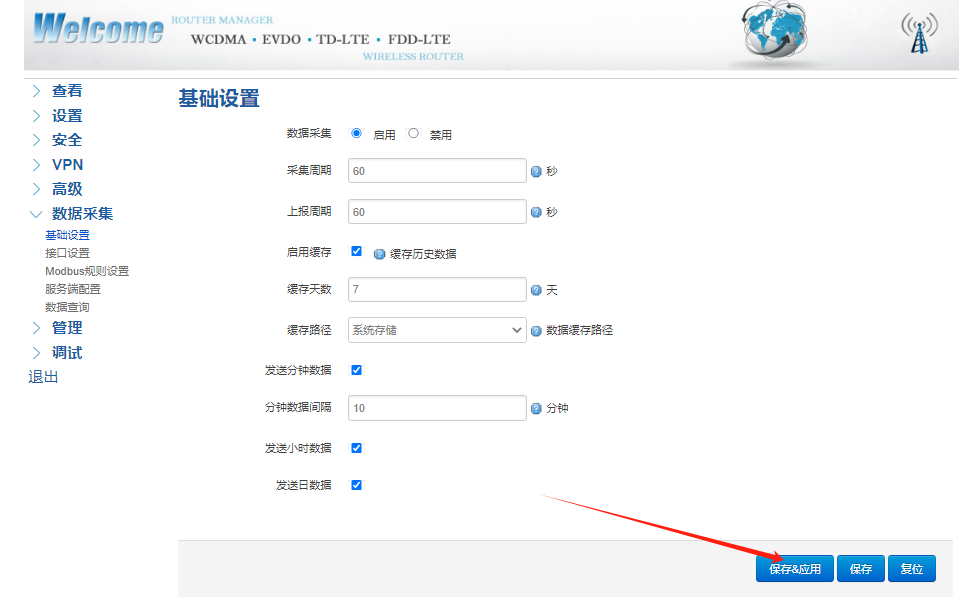Select 禁用 radio for 数据采集
969x604 pixels.
pyautogui.click(x=413, y=134)
